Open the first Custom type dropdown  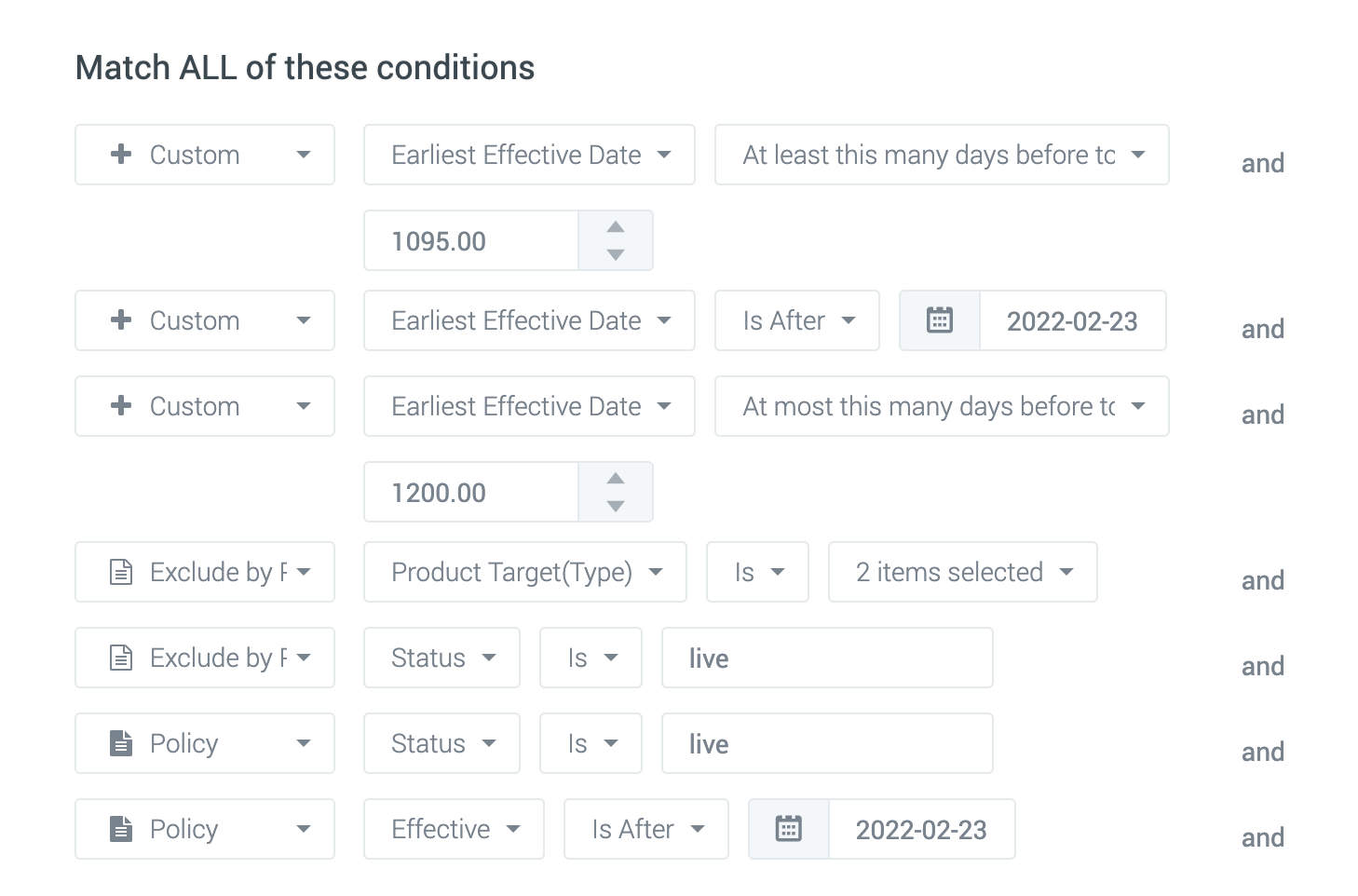pyautogui.click(x=205, y=155)
